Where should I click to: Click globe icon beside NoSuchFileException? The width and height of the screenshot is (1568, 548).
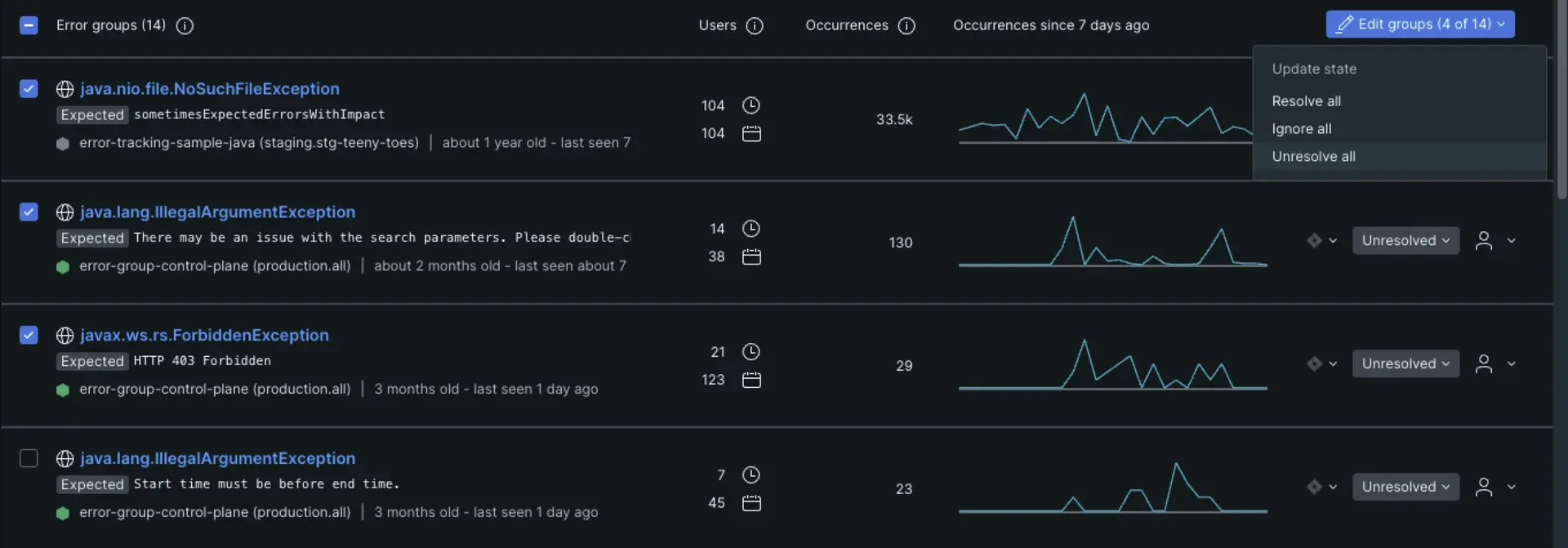coord(65,89)
